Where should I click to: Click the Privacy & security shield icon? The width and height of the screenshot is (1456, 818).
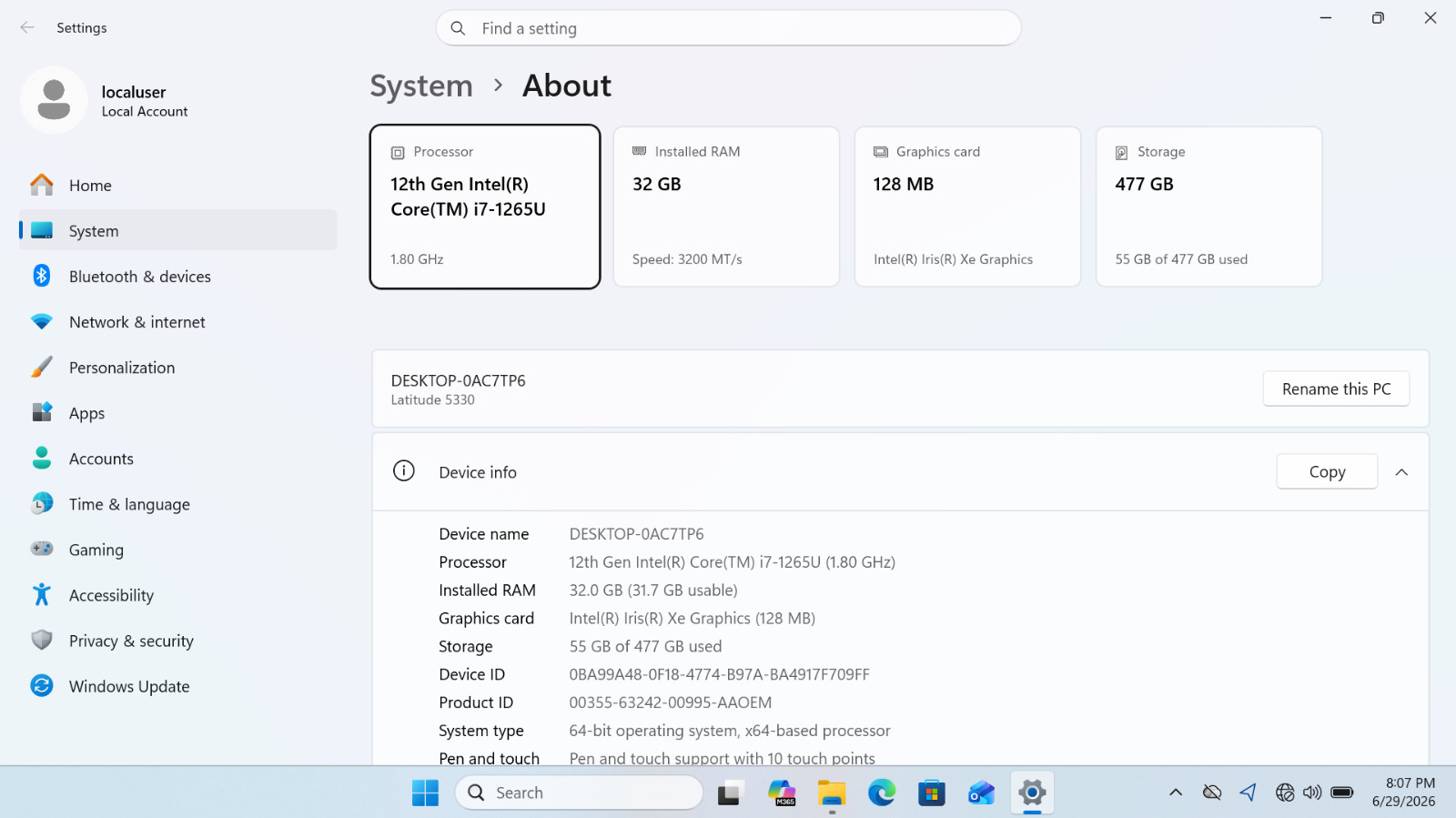pos(42,640)
